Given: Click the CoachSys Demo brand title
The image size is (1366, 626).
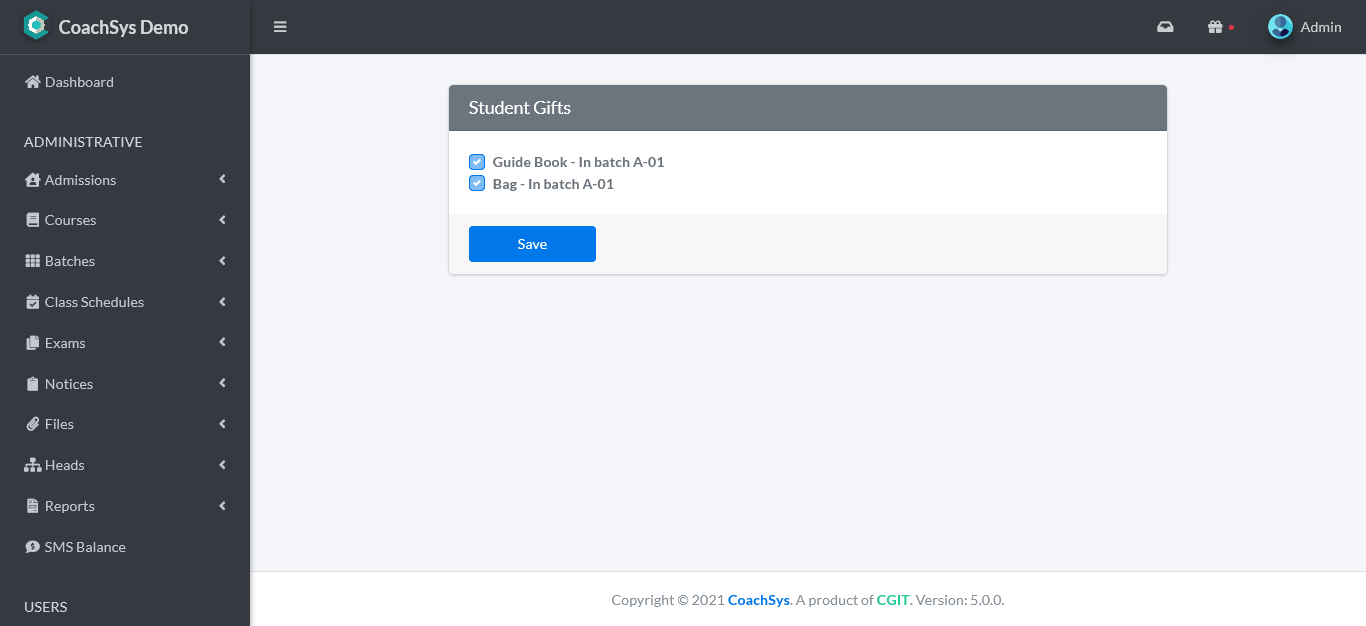Looking at the screenshot, I should click(x=123, y=27).
